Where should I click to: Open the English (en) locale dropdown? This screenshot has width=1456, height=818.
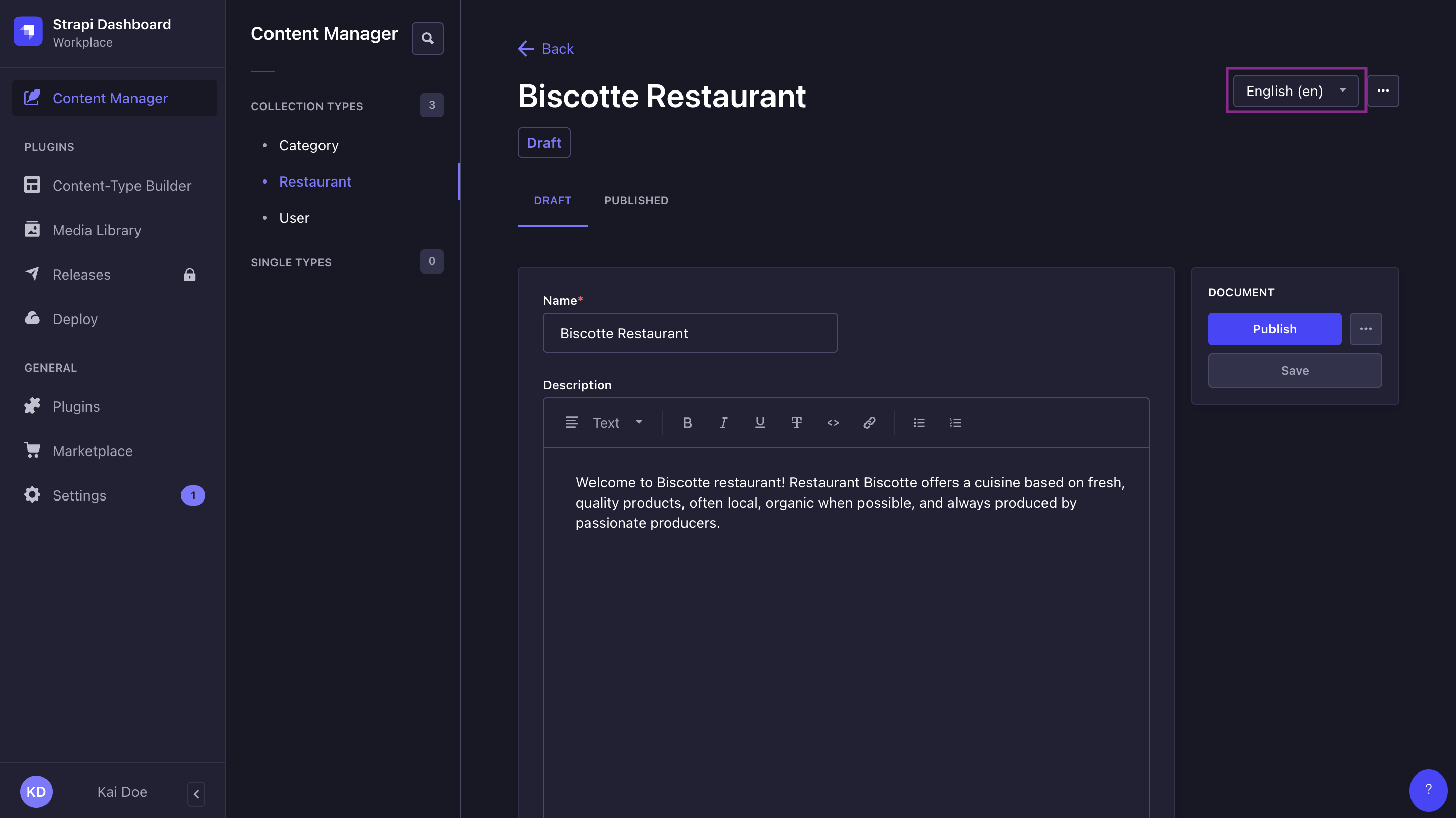click(x=1295, y=90)
